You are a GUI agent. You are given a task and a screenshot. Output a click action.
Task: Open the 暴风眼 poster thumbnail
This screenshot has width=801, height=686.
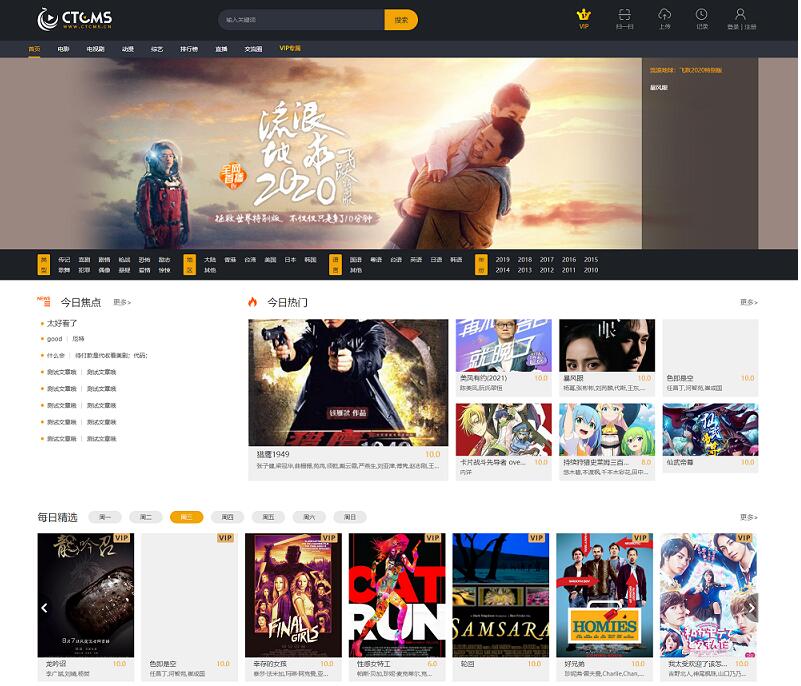(607, 345)
